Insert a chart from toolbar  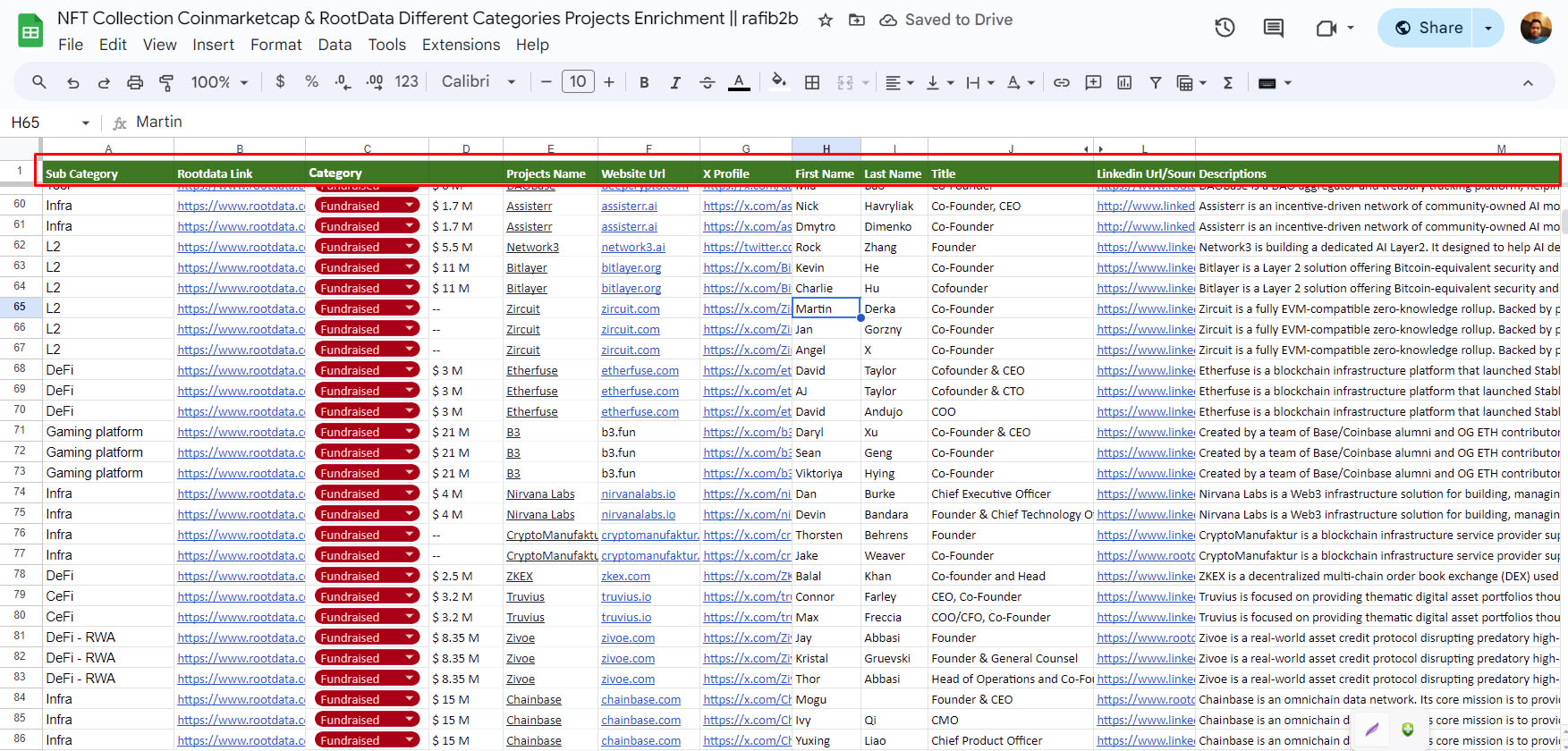tap(1124, 82)
